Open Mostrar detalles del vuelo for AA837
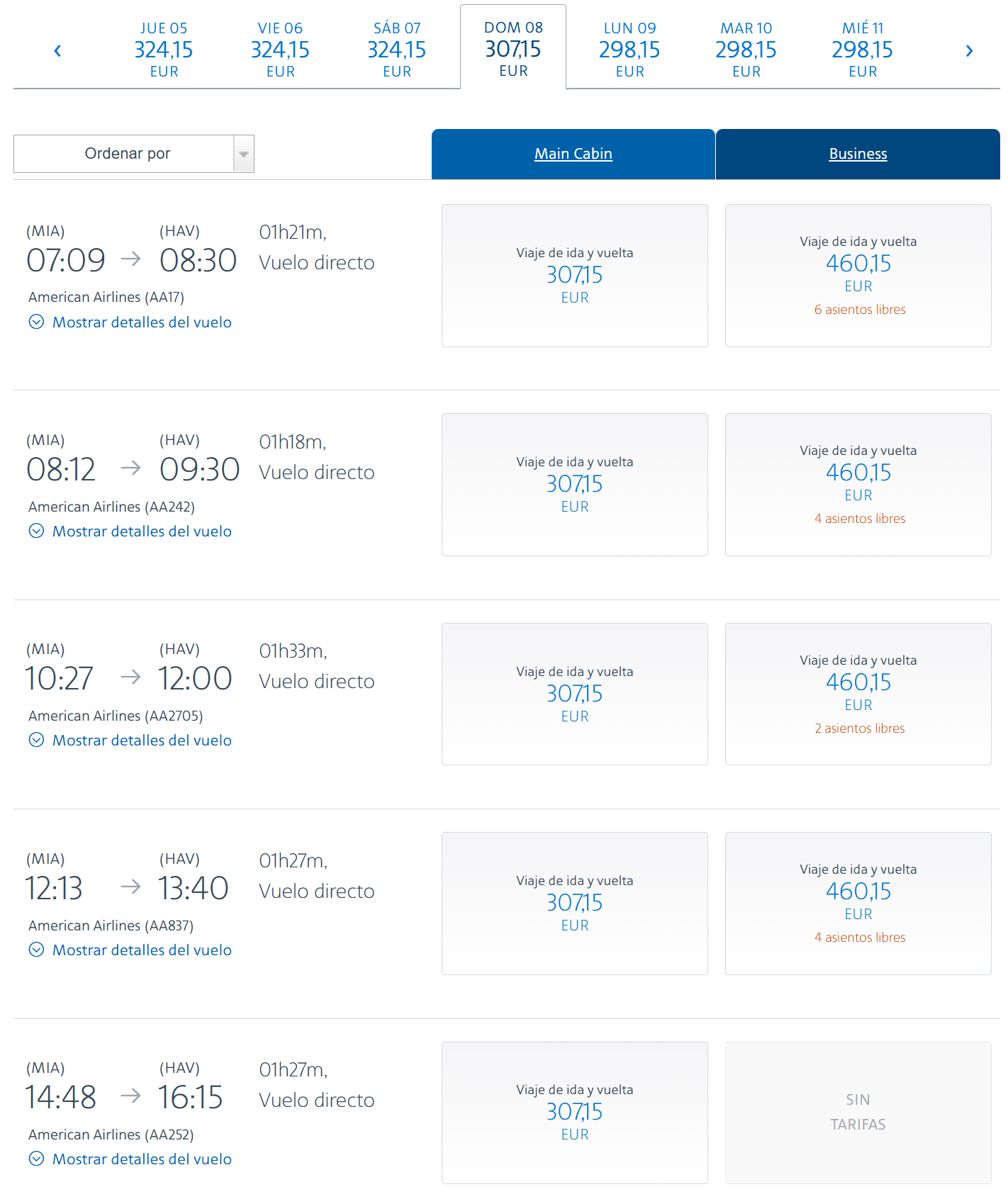The image size is (1008, 1199). [x=142, y=950]
